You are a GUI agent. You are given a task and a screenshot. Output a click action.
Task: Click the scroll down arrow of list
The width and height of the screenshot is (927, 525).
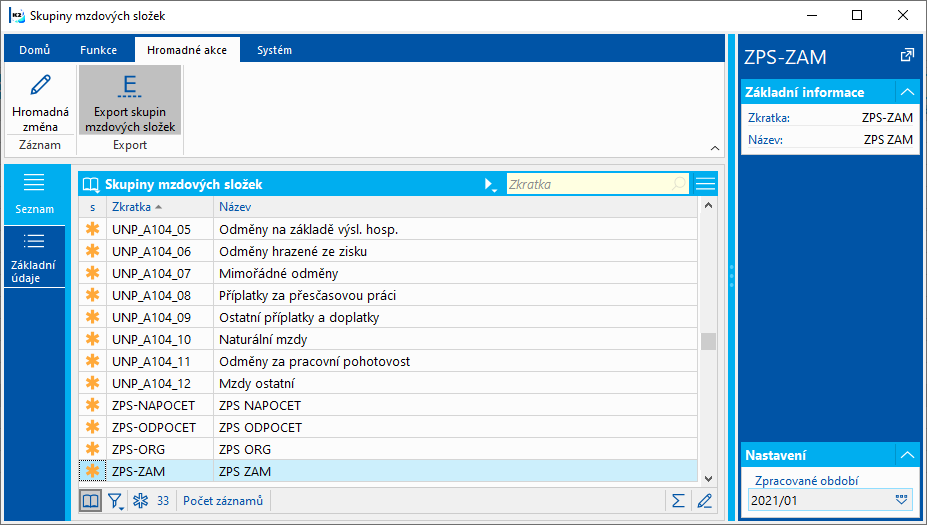(708, 478)
